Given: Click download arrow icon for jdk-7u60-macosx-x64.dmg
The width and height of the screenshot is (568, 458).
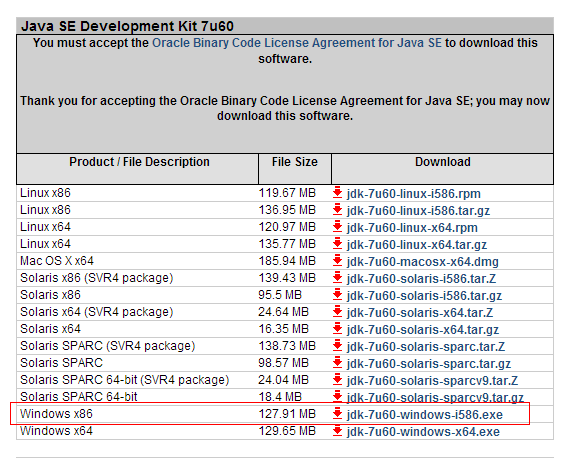Looking at the screenshot, I should [337, 261].
